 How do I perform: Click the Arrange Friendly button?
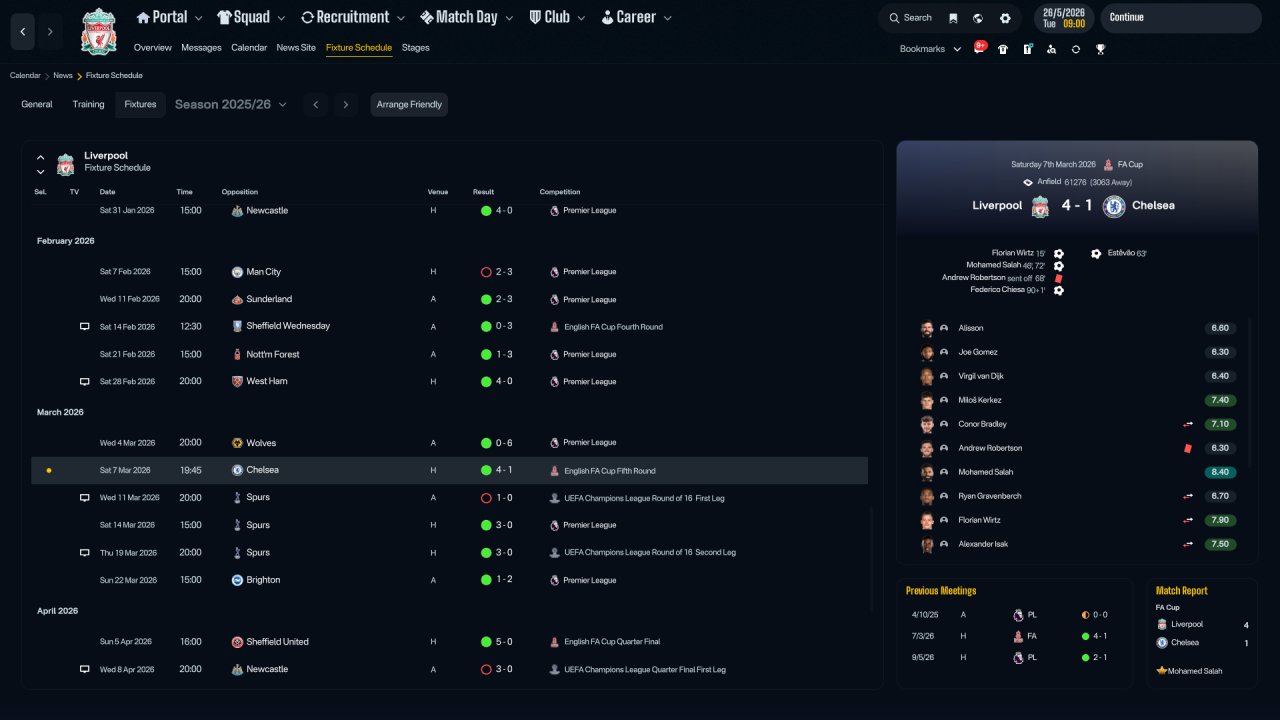(x=409, y=105)
